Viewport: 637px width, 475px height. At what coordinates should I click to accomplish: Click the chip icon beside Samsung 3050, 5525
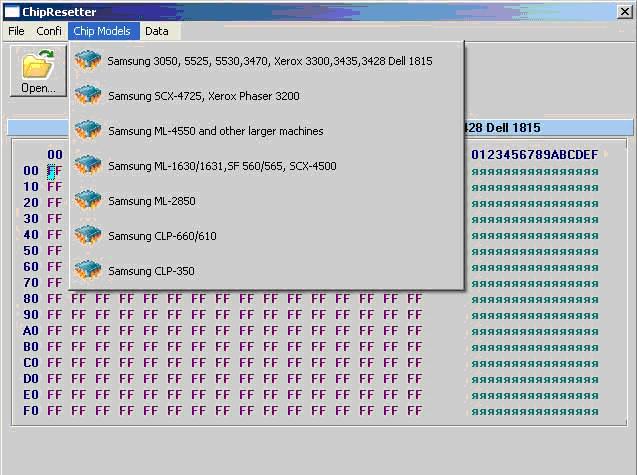click(x=88, y=61)
